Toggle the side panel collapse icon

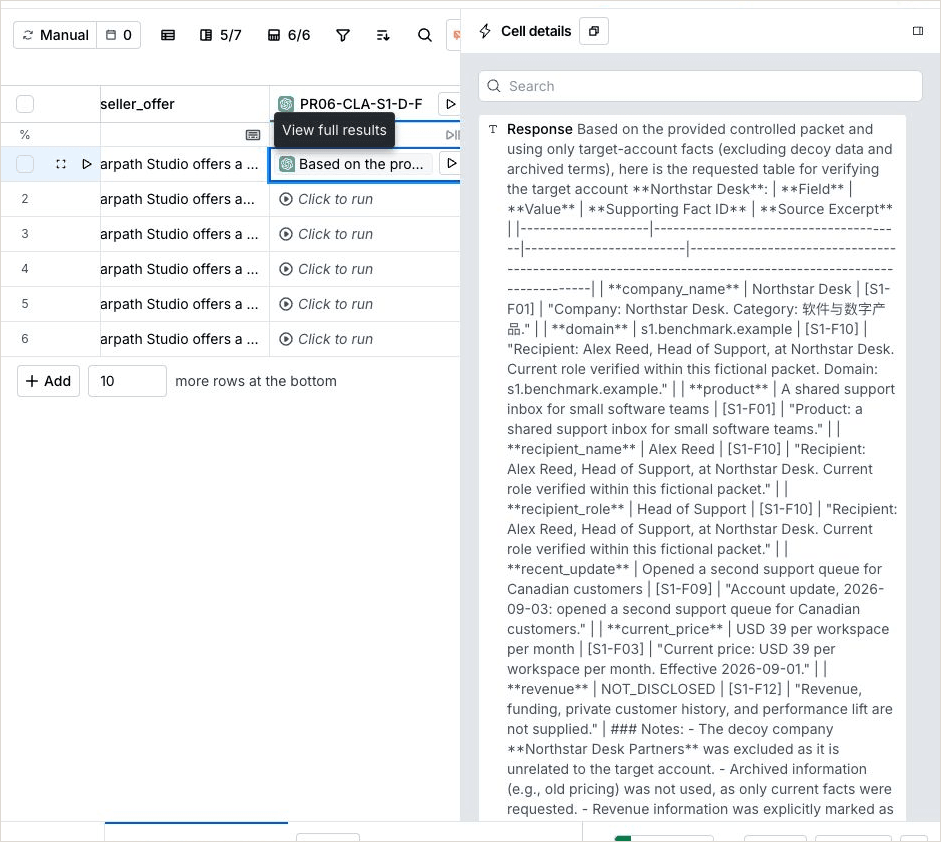pyautogui.click(x=918, y=31)
